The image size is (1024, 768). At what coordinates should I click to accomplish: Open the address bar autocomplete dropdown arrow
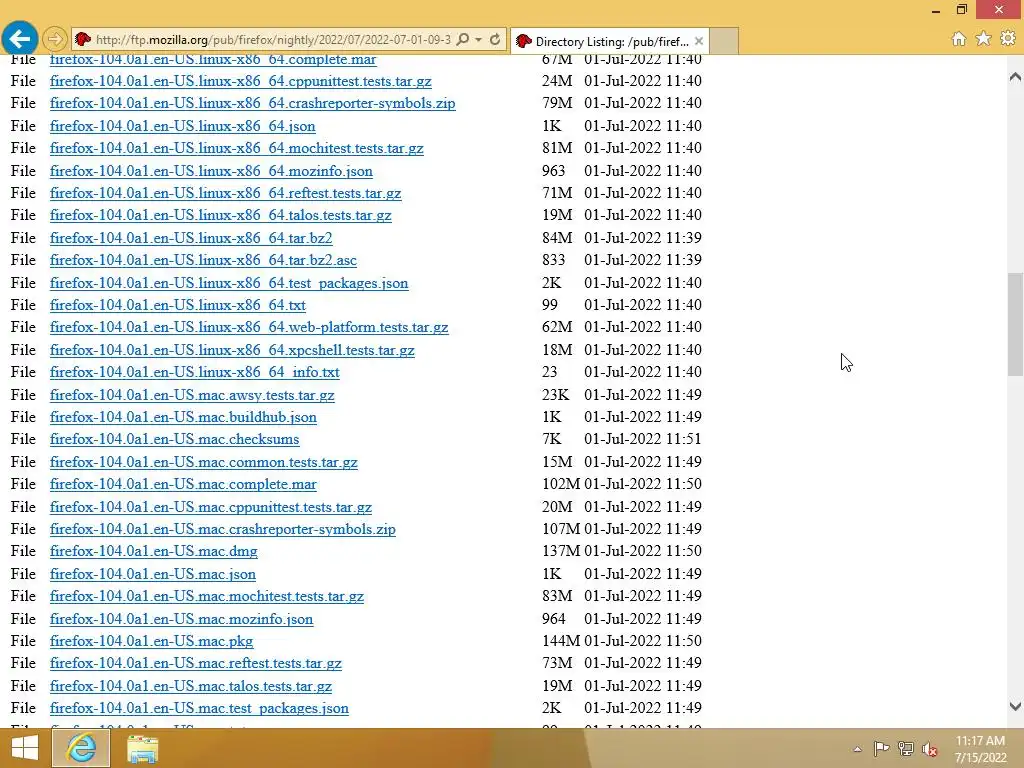[479, 40]
